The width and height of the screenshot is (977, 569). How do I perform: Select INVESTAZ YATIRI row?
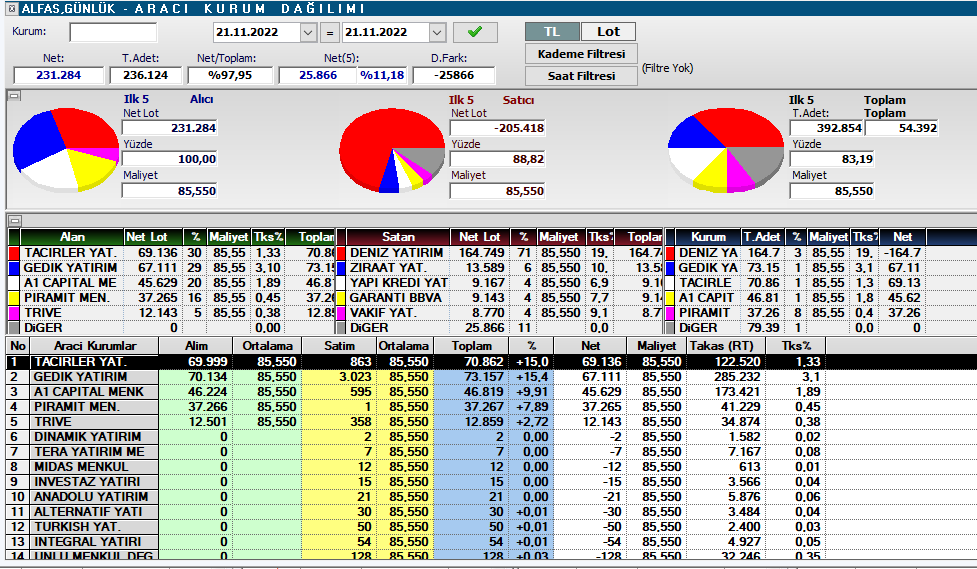click(492, 482)
